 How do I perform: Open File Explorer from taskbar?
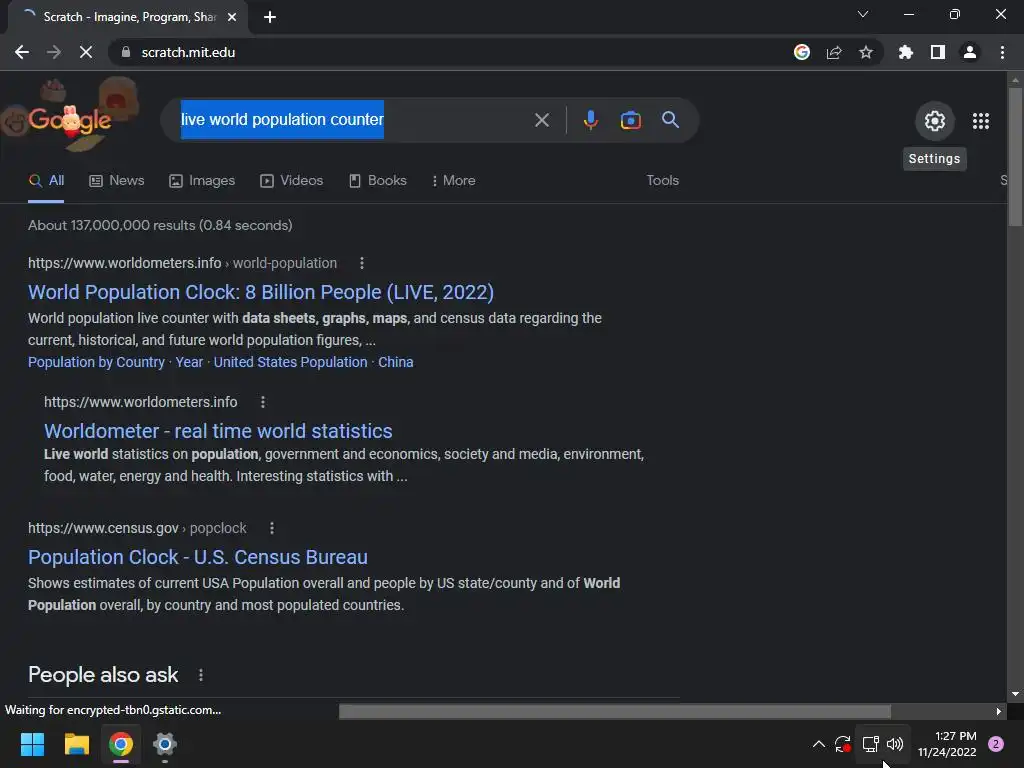[76, 744]
